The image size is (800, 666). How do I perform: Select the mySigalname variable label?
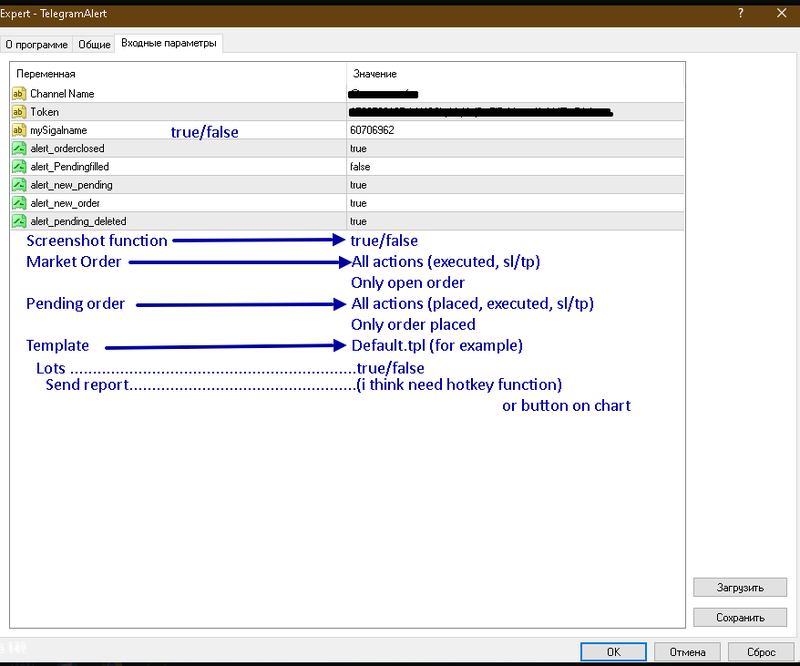(59, 130)
